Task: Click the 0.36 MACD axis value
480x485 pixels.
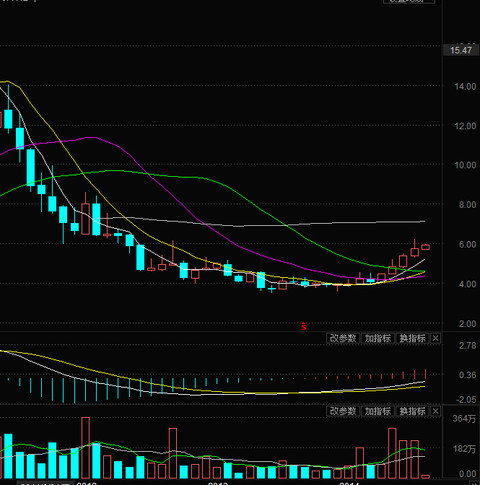Action: click(467, 375)
